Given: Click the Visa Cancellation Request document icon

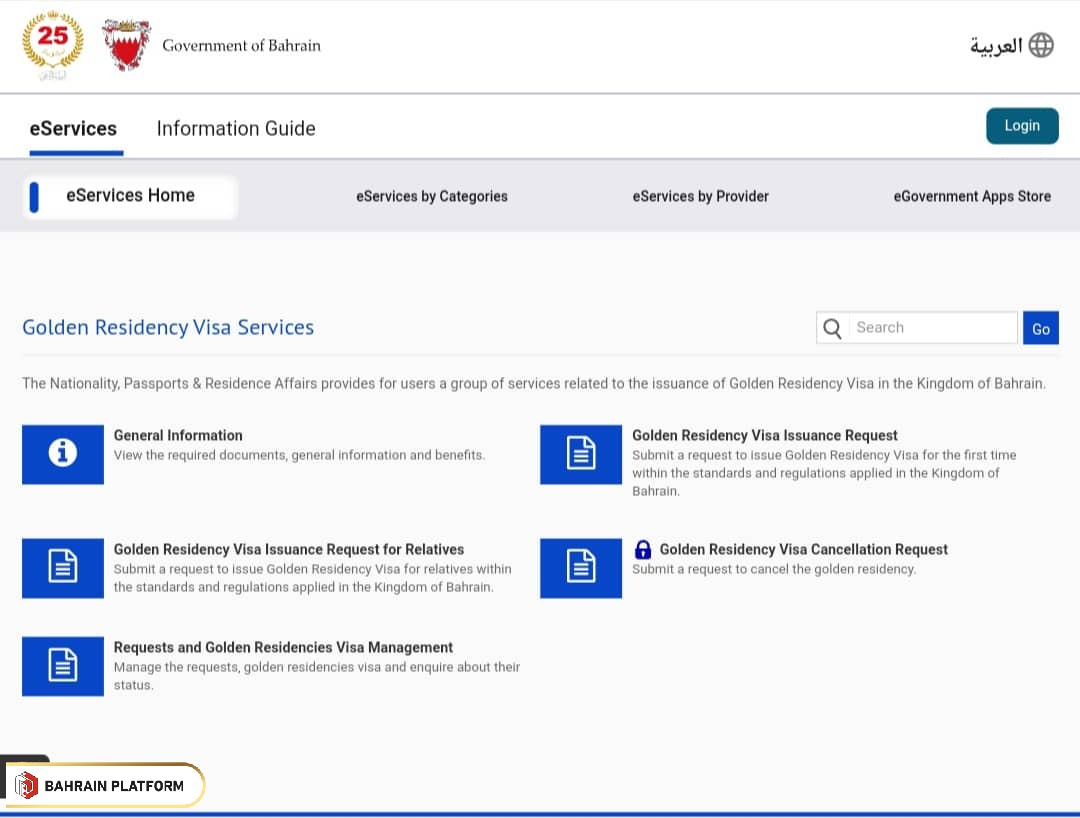Looking at the screenshot, I should 581,568.
